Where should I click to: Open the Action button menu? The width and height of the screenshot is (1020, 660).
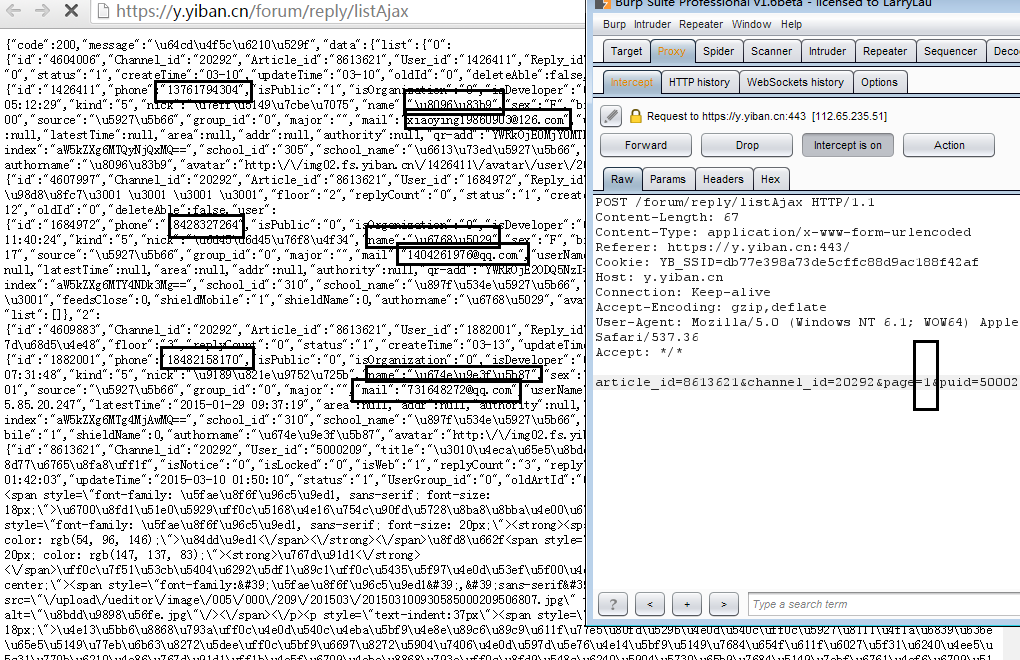point(949,145)
